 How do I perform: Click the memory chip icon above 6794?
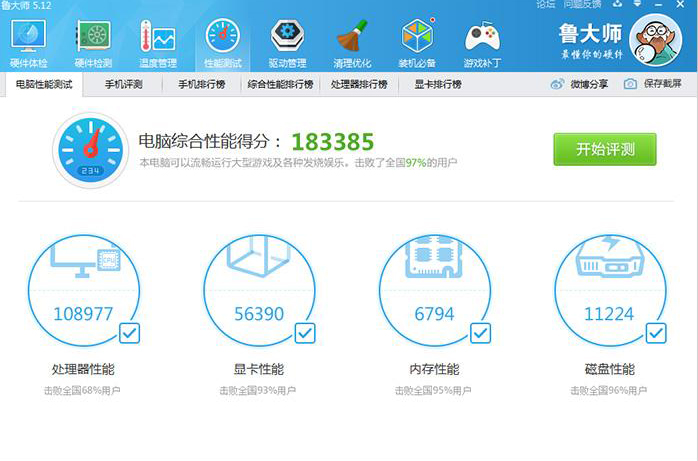click(x=434, y=257)
